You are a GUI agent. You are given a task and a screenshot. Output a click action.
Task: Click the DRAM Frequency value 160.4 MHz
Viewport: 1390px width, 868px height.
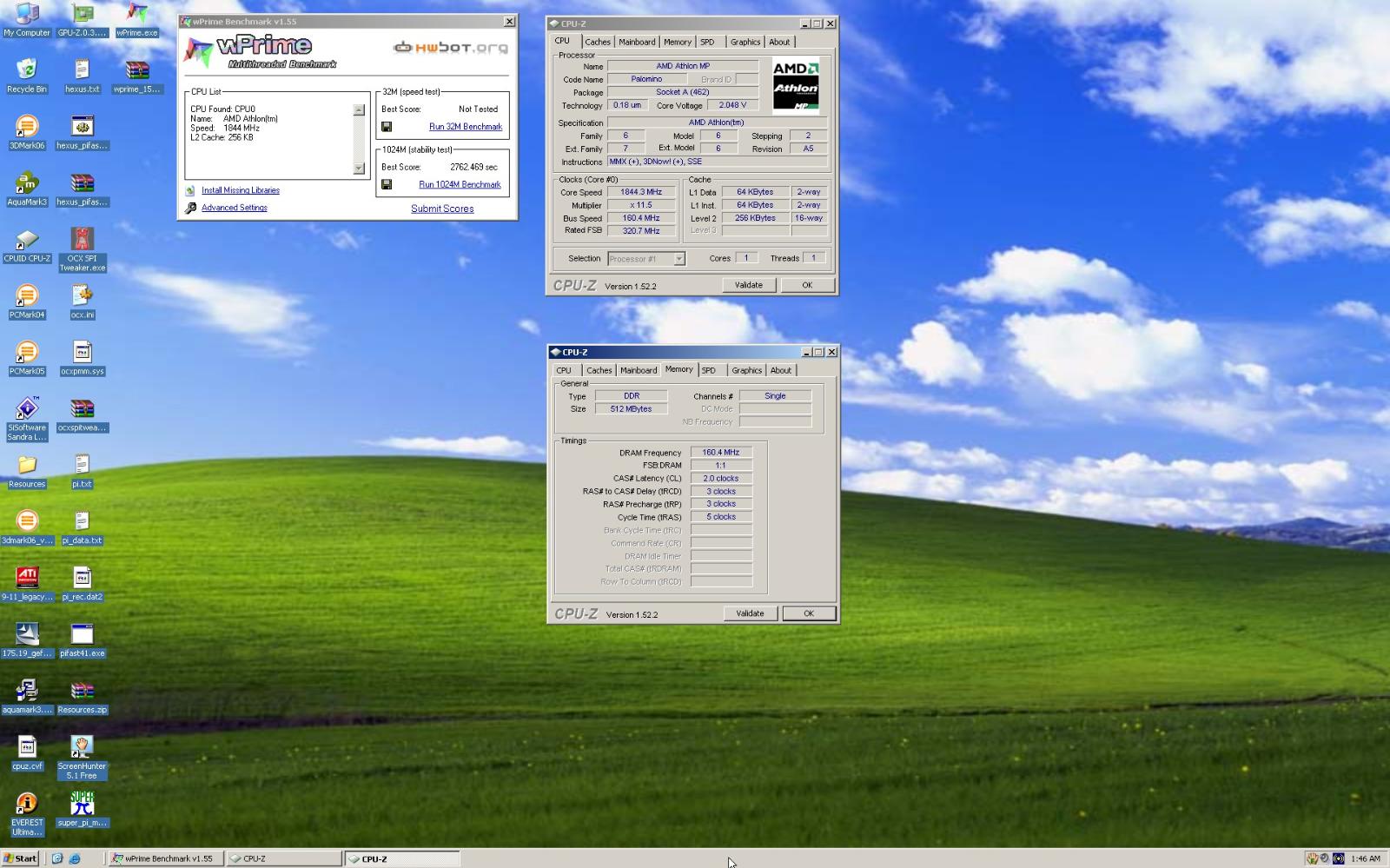[721, 453]
